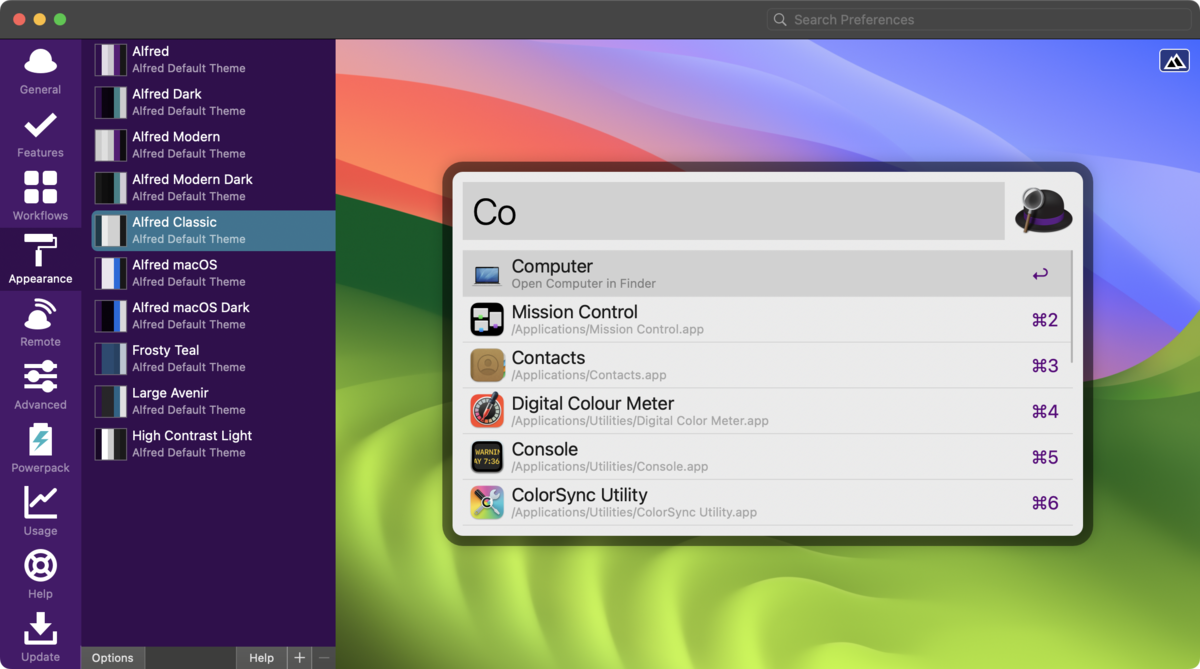Open the theme Options button
The height and width of the screenshot is (669, 1200).
(113, 658)
